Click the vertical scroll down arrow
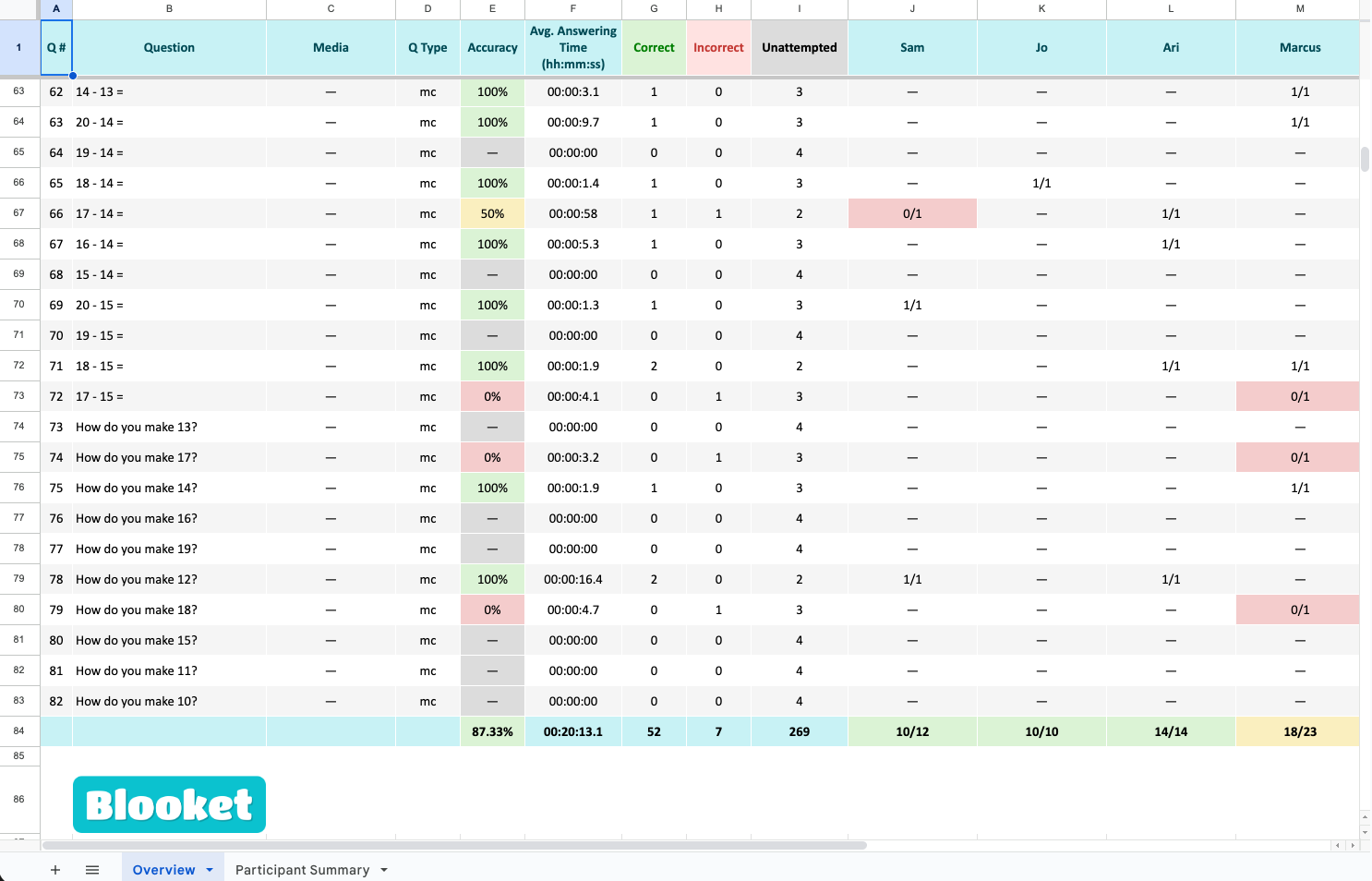This screenshot has width=1372, height=881. [x=1365, y=832]
